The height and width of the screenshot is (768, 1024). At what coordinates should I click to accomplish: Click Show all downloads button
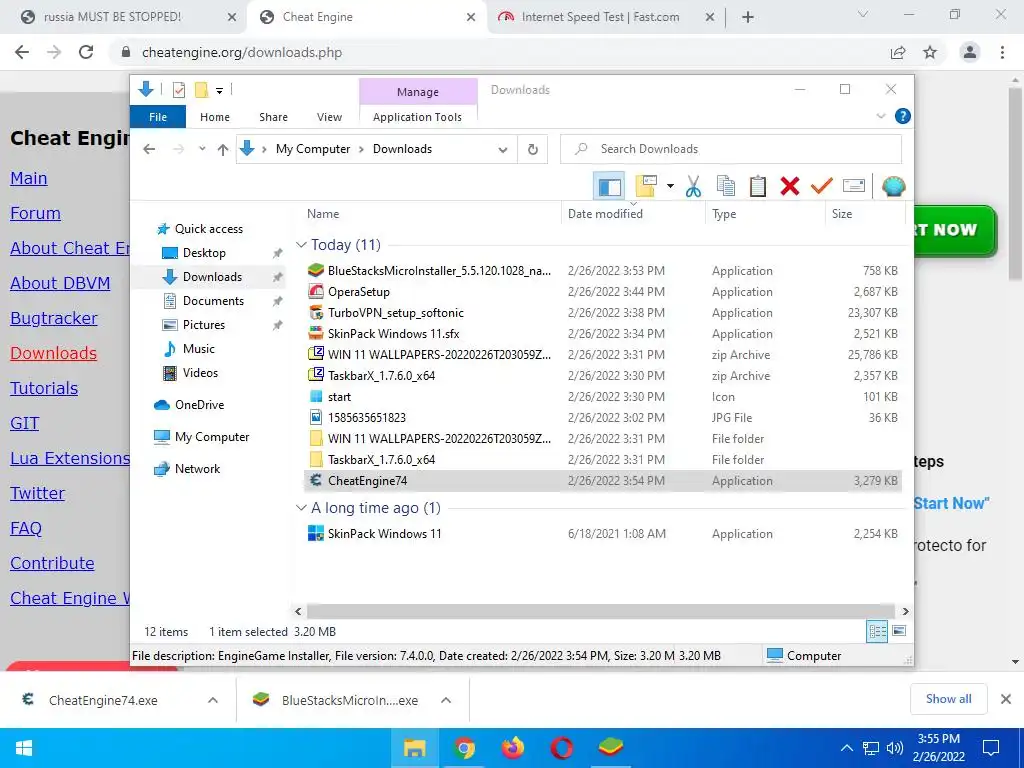click(948, 699)
